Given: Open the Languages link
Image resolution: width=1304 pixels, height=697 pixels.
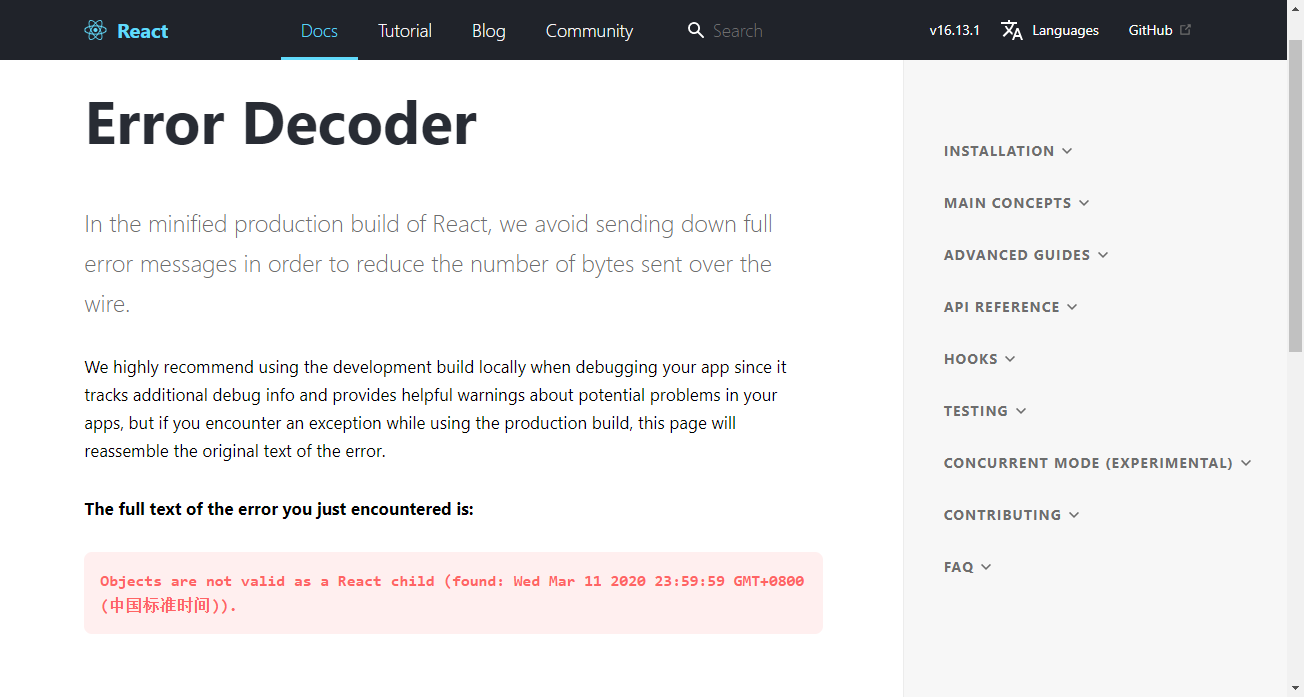Looking at the screenshot, I should [x=1065, y=31].
